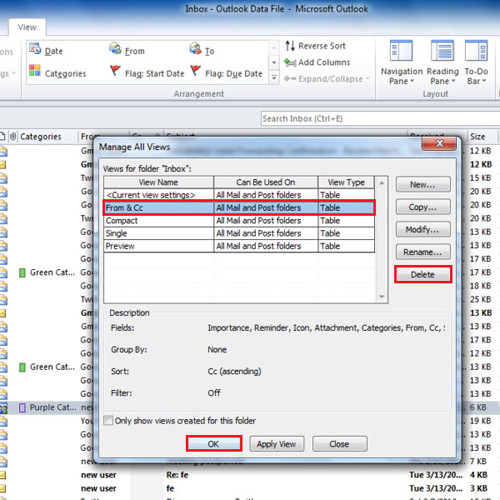Arrange by Flag: Due Date
The width and height of the screenshot is (500, 500).
(x=226, y=73)
